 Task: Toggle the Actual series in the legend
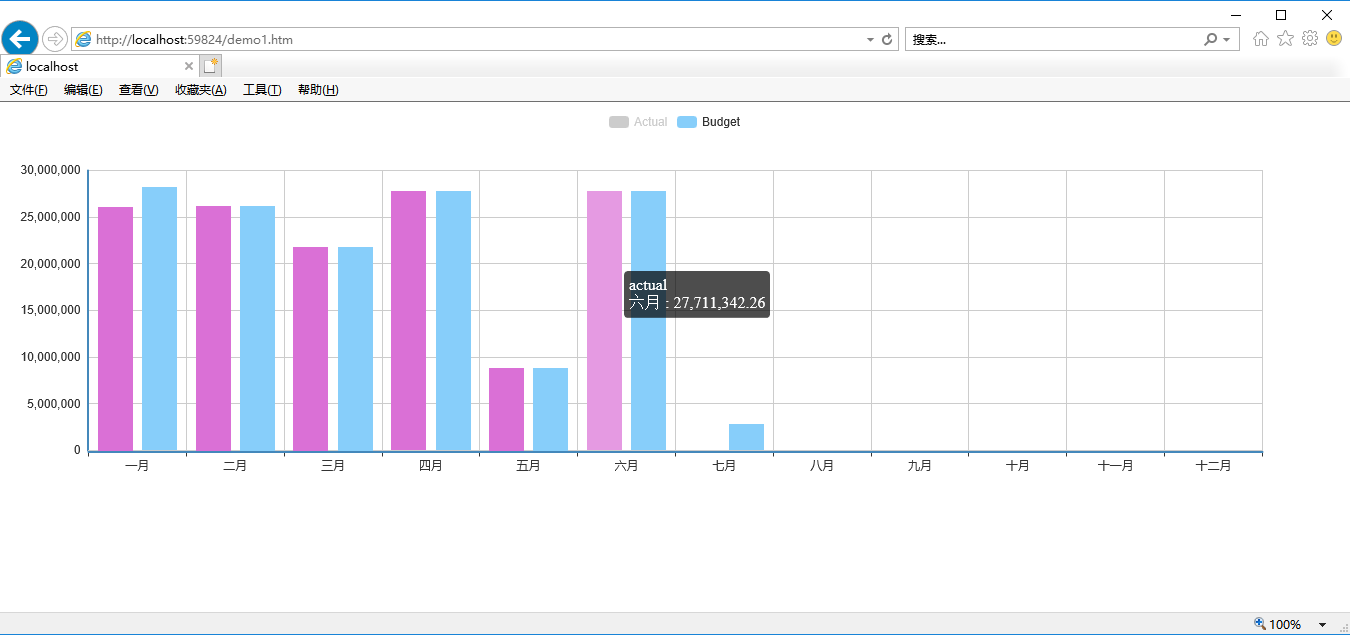click(x=638, y=122)
